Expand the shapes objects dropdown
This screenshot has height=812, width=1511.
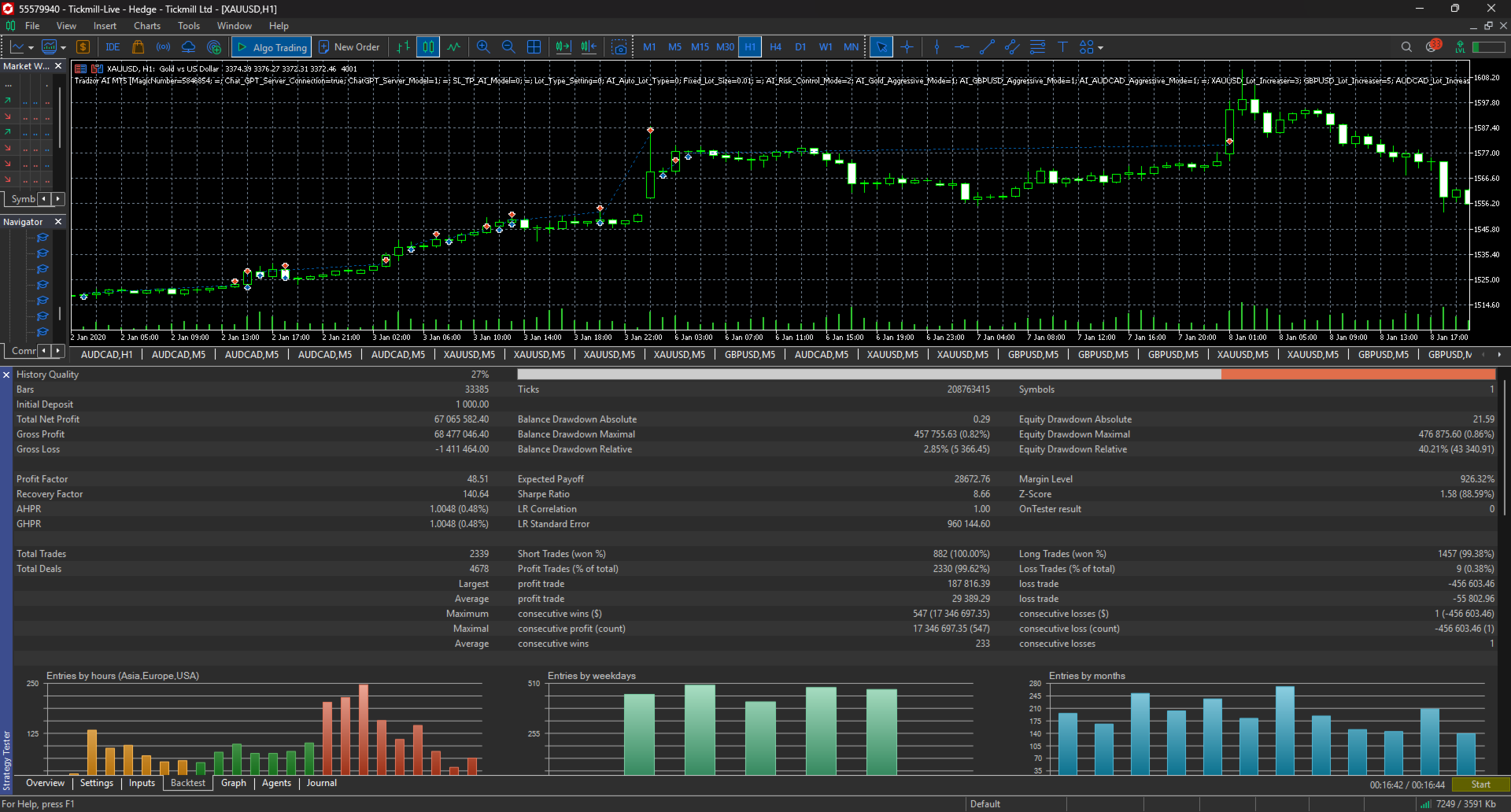[1100, 48]
